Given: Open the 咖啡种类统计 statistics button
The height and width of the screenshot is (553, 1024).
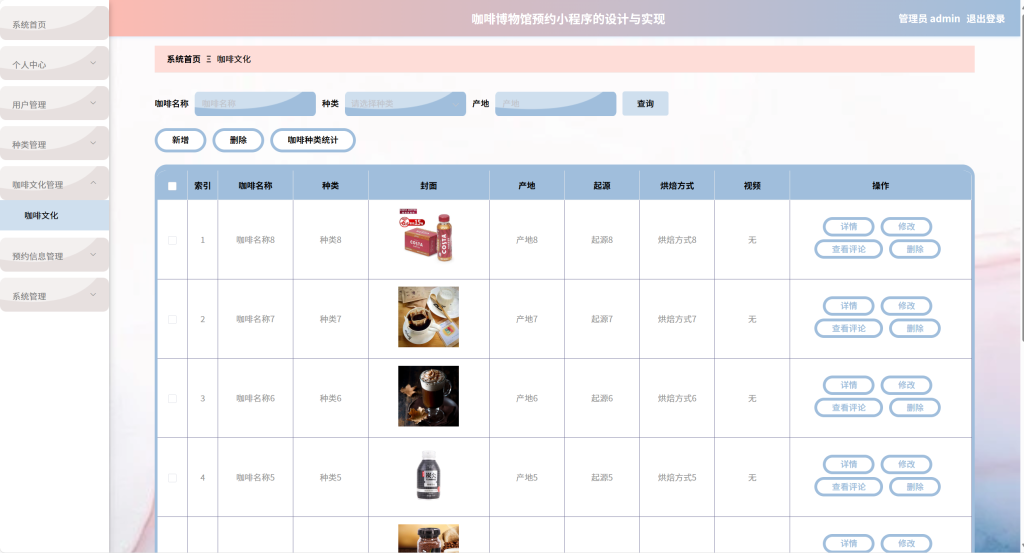Looking at the screenshot, I should pos(313,140).
